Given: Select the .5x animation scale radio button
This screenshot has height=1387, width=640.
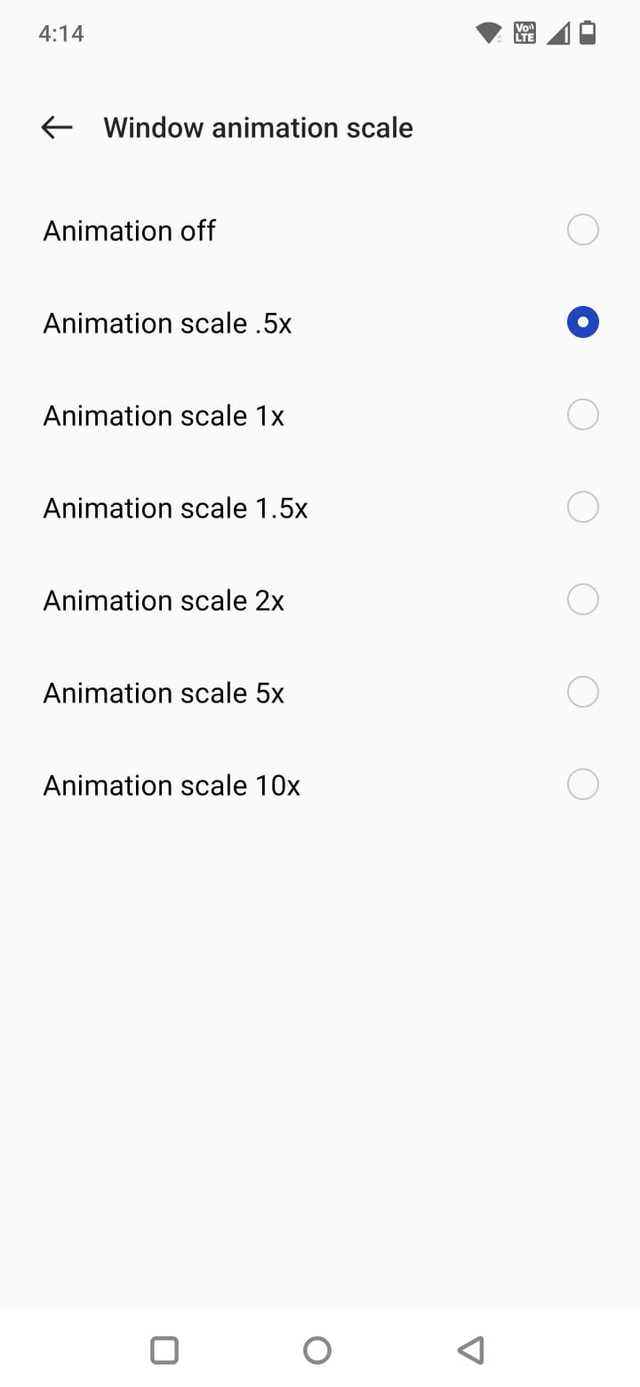Looking at the screenshot, I should pos(583,322).
